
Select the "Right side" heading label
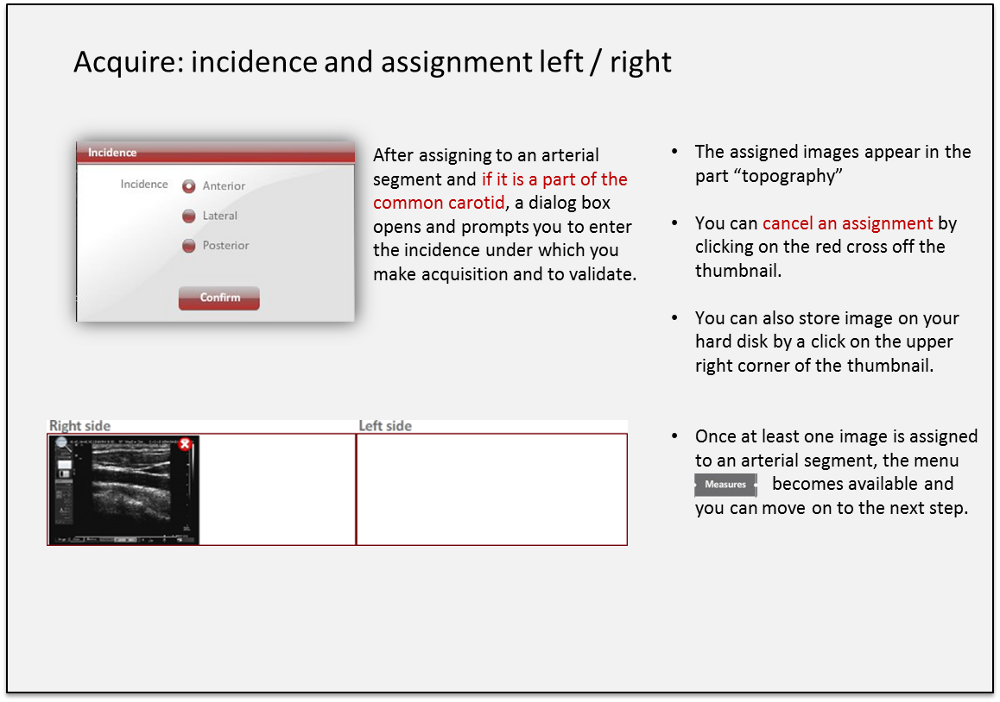(x=80, y=426)
